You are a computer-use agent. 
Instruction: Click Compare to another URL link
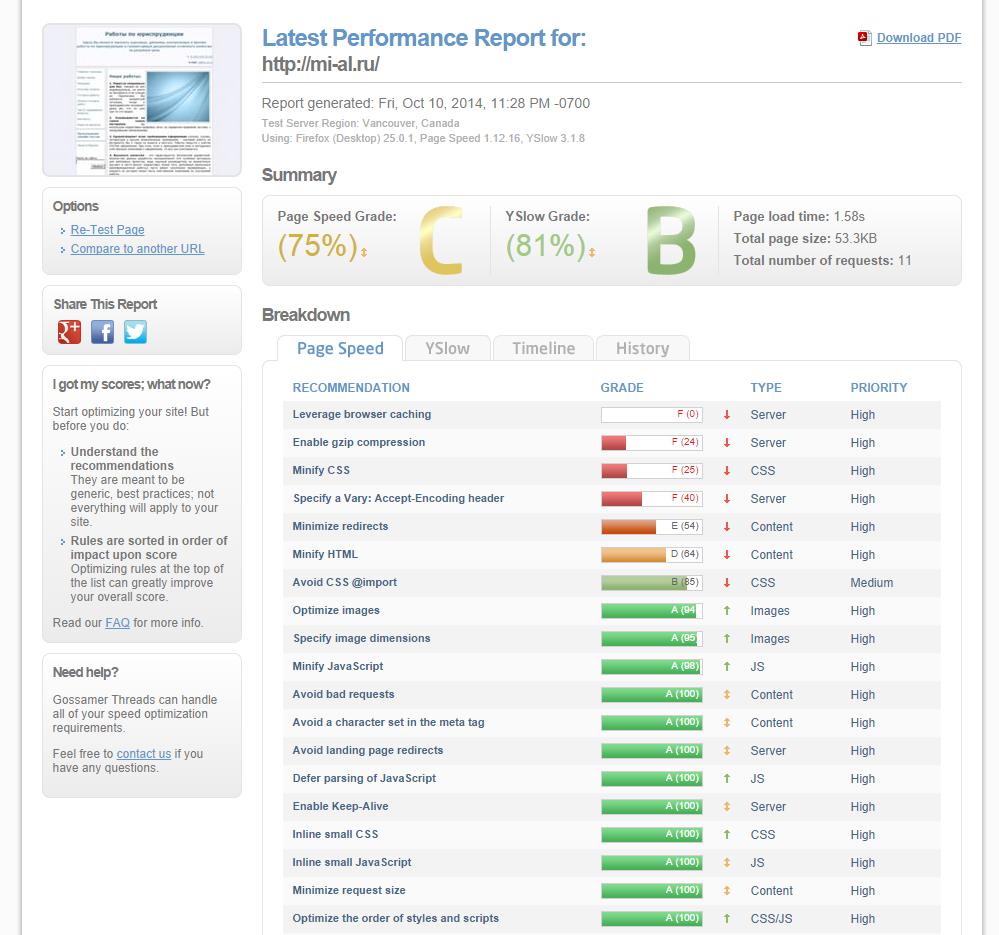pos(138,249)
